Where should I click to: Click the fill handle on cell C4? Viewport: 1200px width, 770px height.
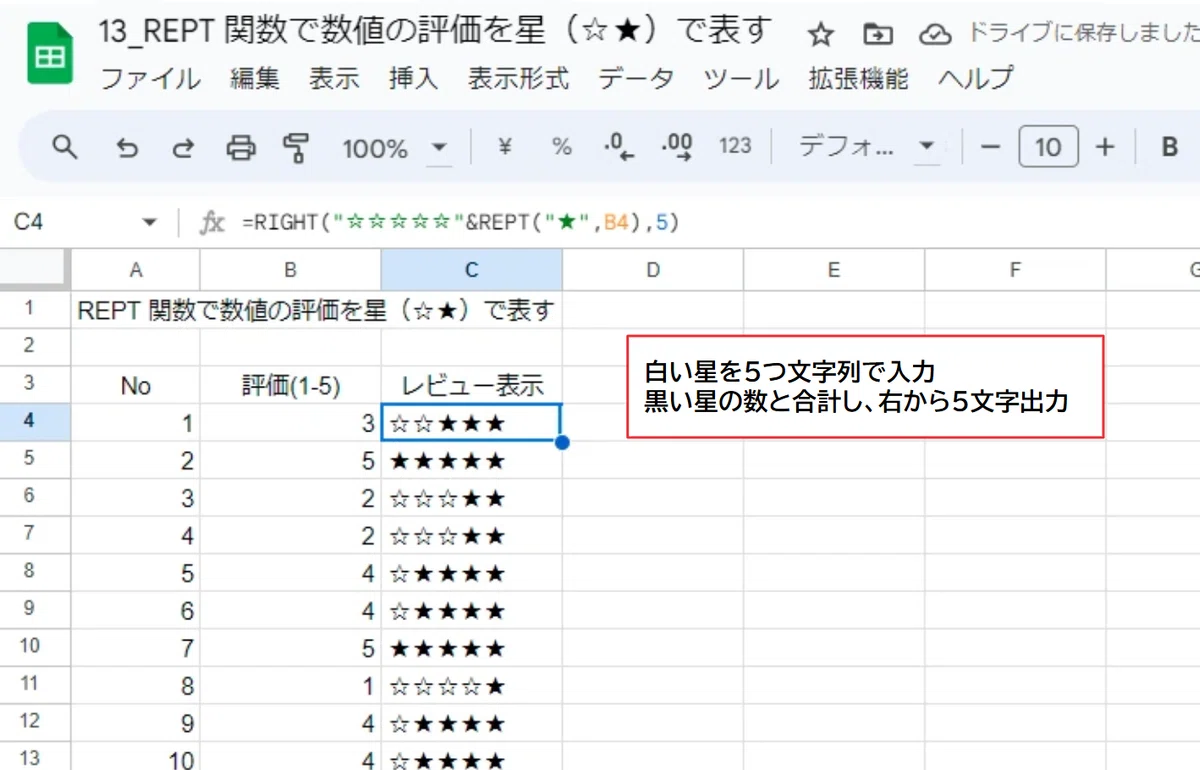562,442
